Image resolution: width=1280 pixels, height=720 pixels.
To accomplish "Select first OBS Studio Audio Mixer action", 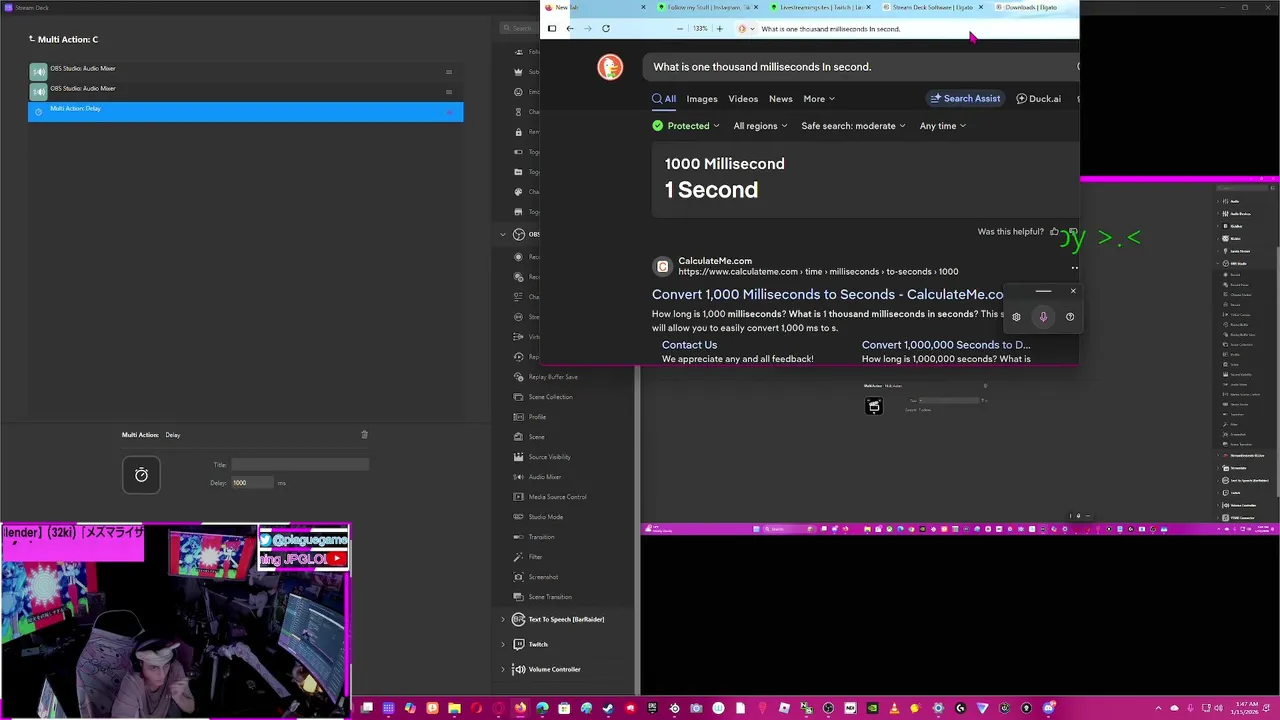I will coord(245,71).
